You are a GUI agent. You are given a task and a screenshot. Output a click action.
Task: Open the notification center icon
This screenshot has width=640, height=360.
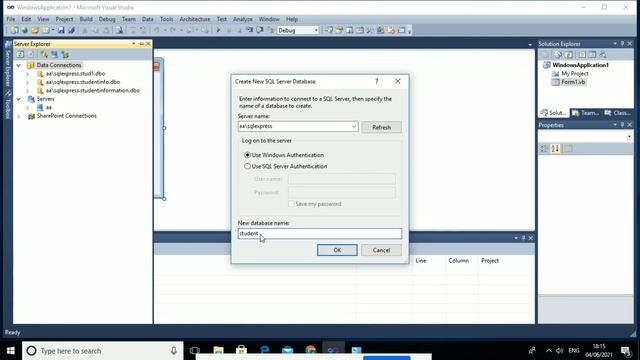[625, 351]
